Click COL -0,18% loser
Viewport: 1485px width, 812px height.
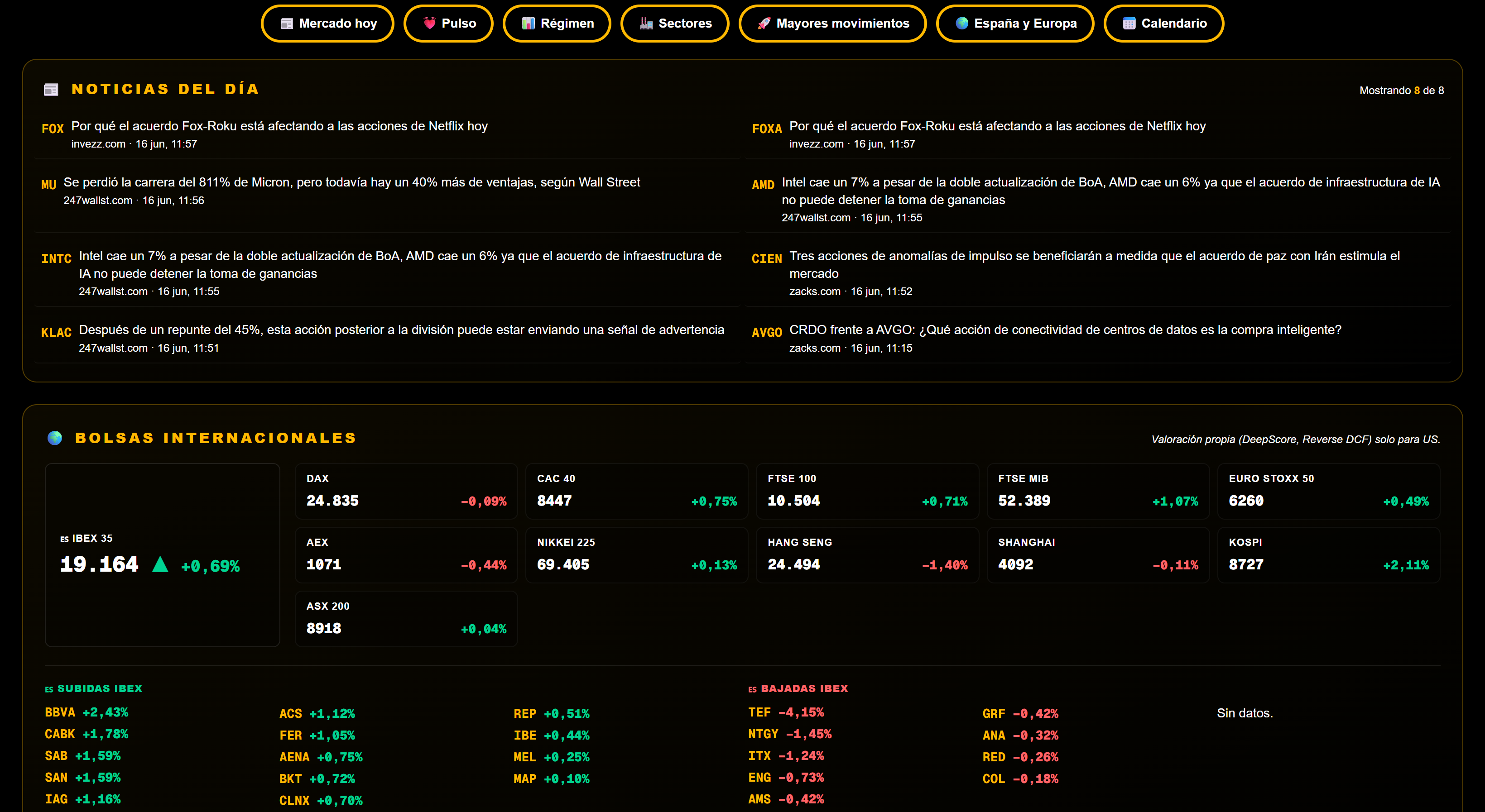coord(1020,779)
